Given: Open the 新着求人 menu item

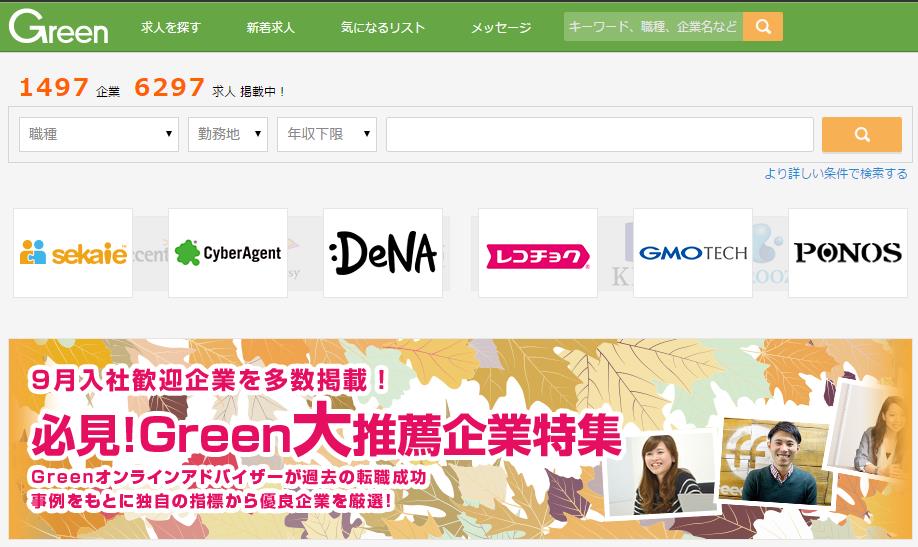Looking at the screenshot, I should pos(270,27).
